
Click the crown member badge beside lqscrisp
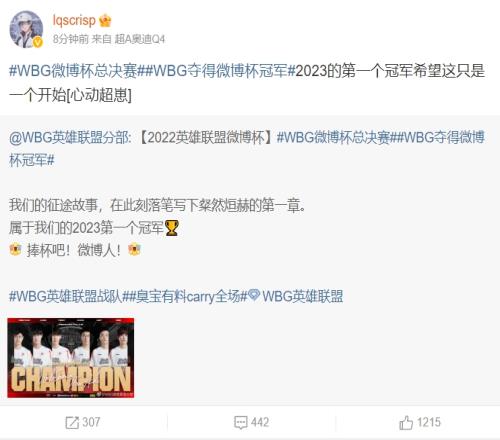pos(105,20)
